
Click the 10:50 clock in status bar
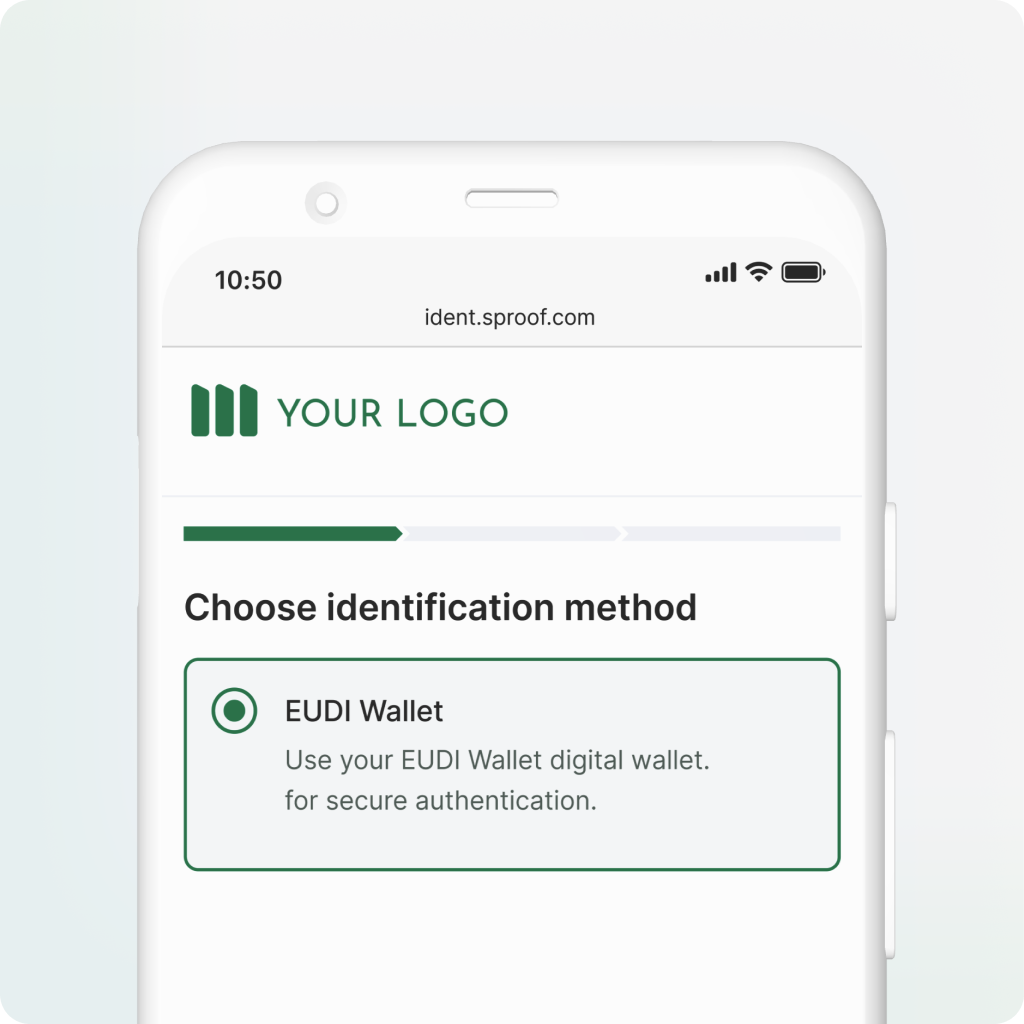click(x=248, y=280)
